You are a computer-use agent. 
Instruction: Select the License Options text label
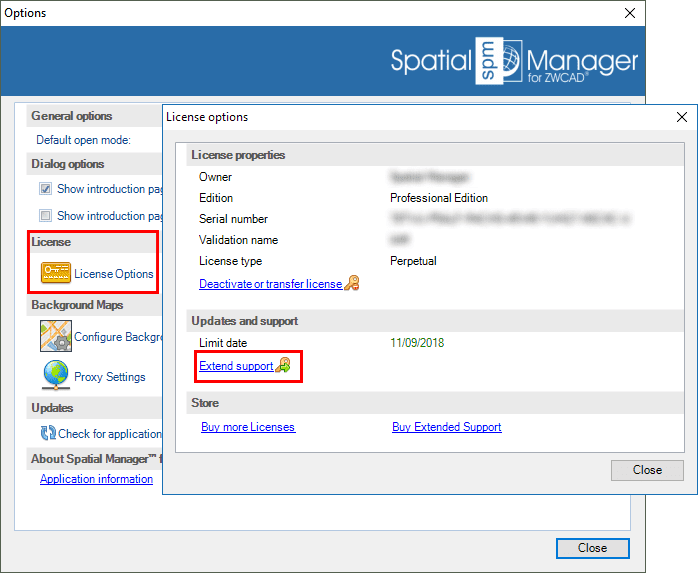tap(113, 274)
